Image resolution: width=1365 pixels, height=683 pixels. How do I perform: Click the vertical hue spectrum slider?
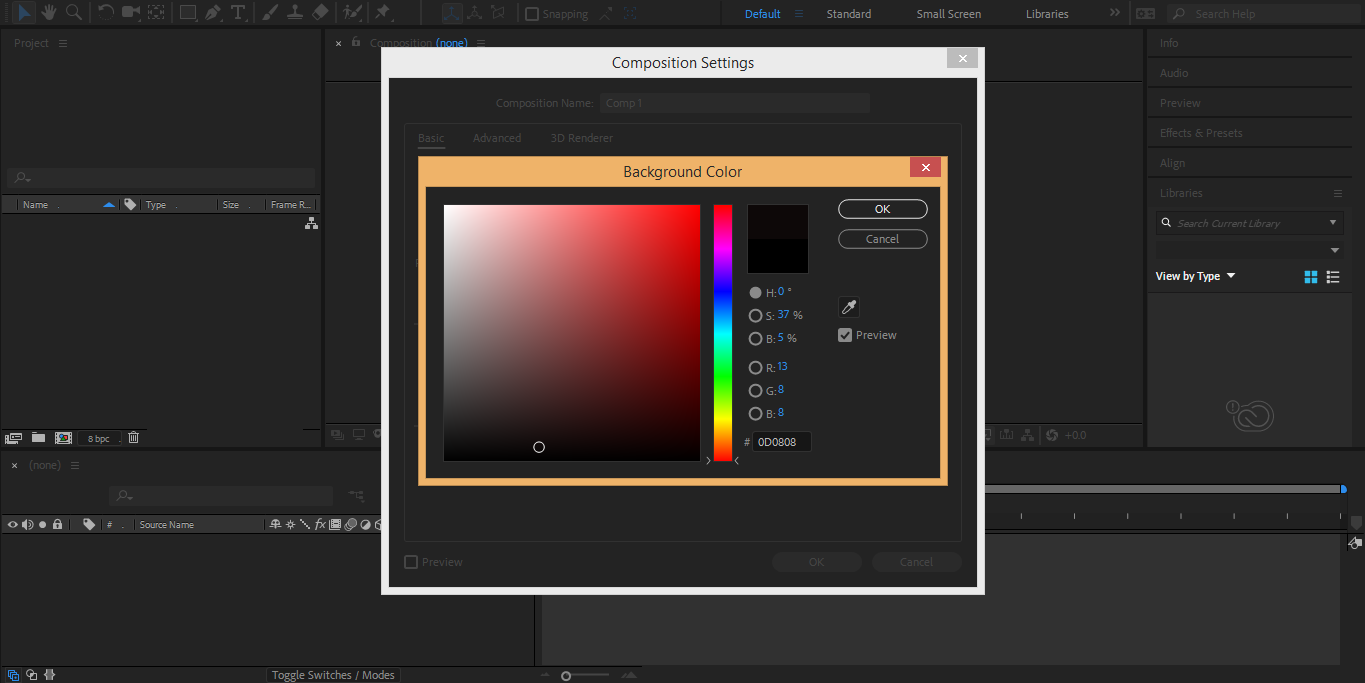point(722,333)
